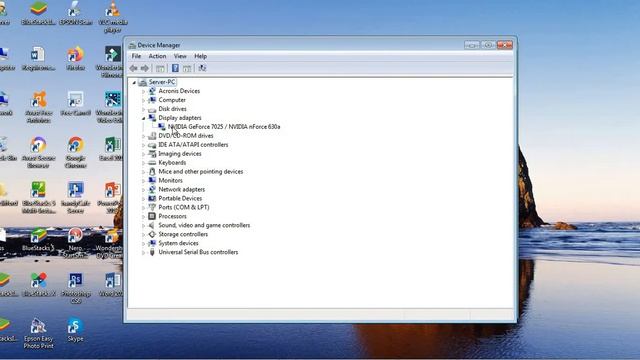The width and height of the screenshot is (640, 360).
Task: Expand the DVD/CD-ROM drives node arrow
Action: coord(143,136)
